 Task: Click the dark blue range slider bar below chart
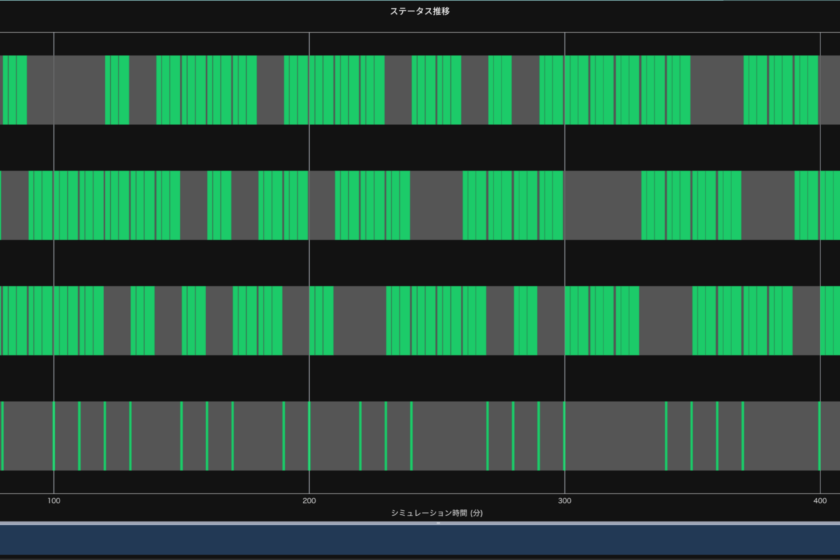[420, 540]
